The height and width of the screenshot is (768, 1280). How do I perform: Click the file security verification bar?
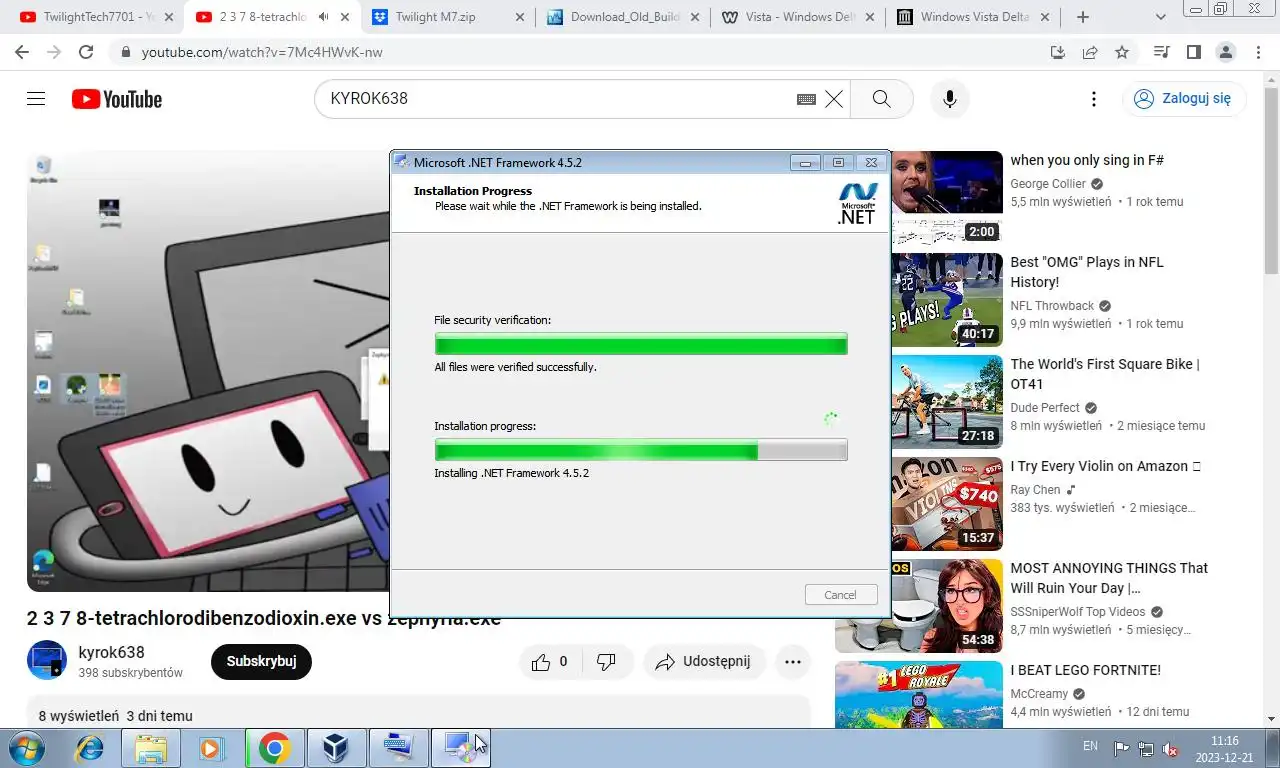tap(641, 344)
